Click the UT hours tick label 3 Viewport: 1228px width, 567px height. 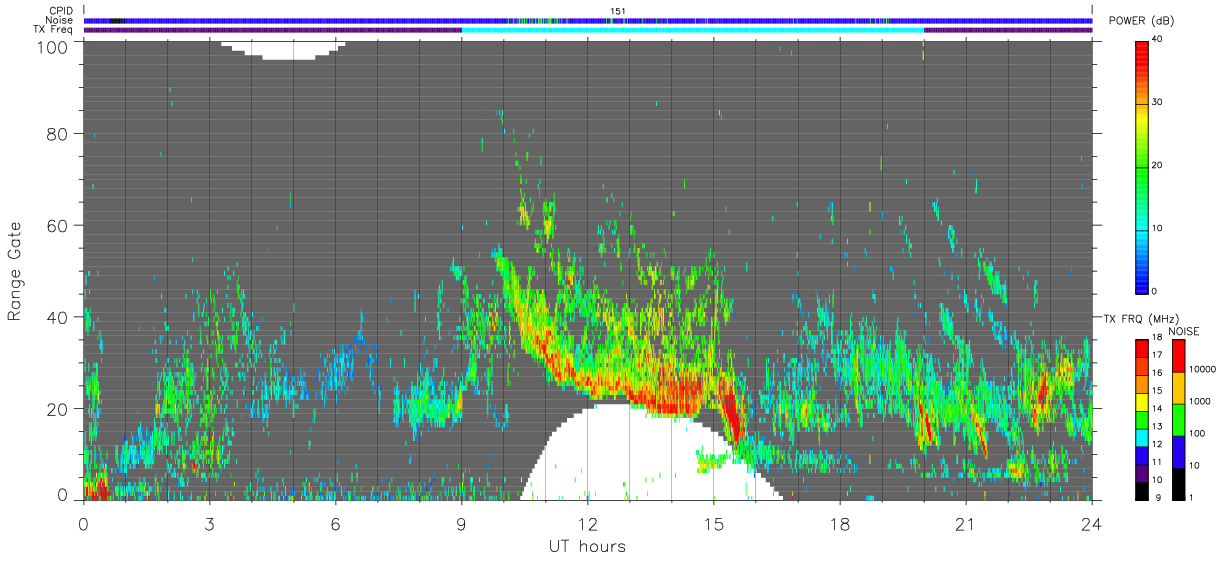[209, 523]
